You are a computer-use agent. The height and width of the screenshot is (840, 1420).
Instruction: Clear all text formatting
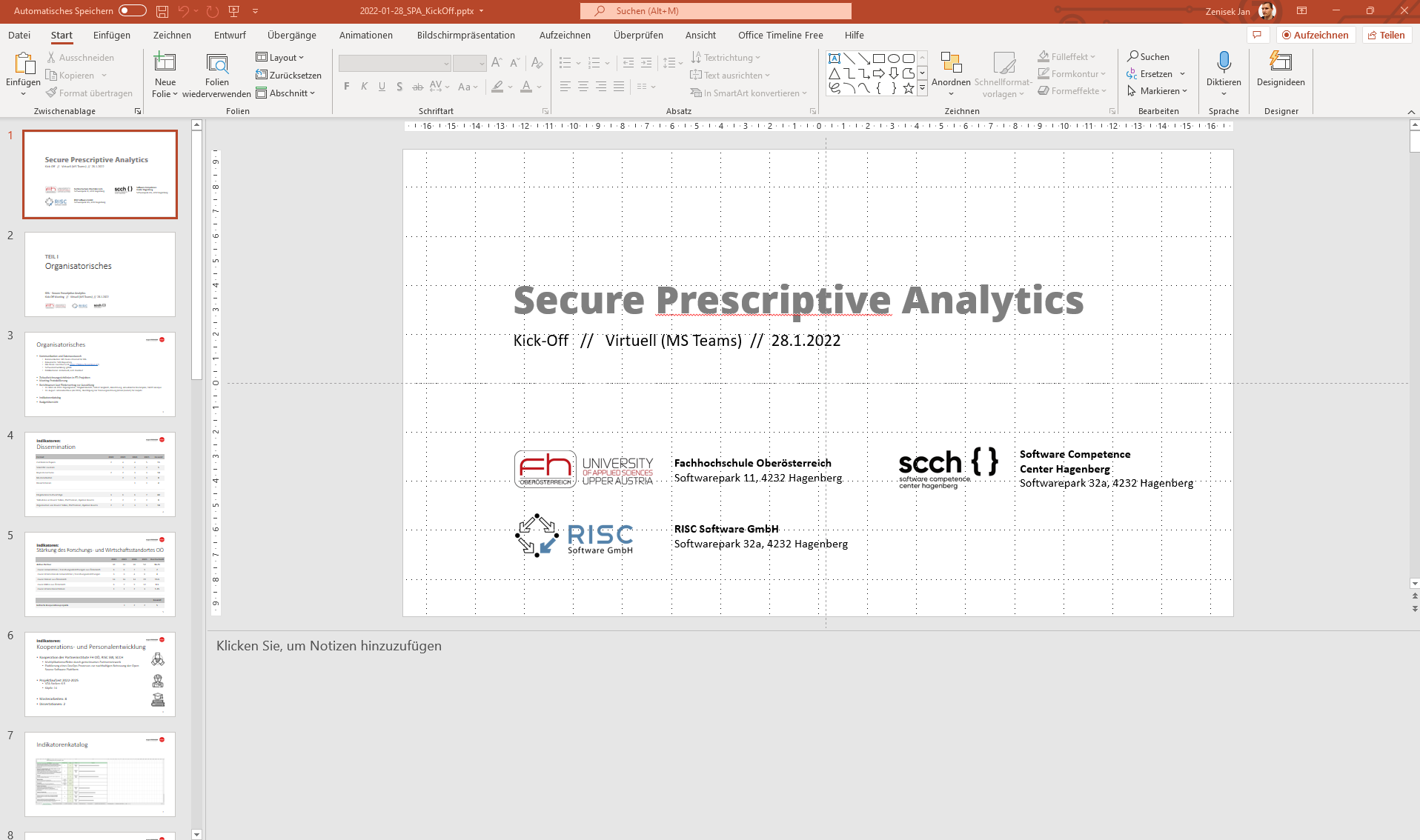coord(537,63)
